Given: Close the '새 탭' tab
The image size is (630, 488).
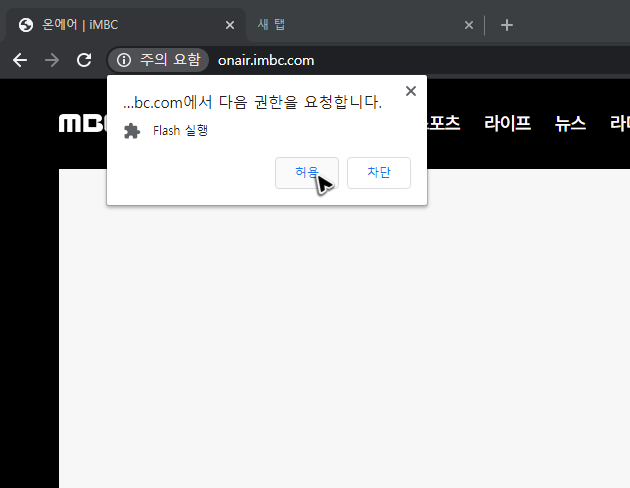Looking at the screenshot, I should tap(468, 25).
